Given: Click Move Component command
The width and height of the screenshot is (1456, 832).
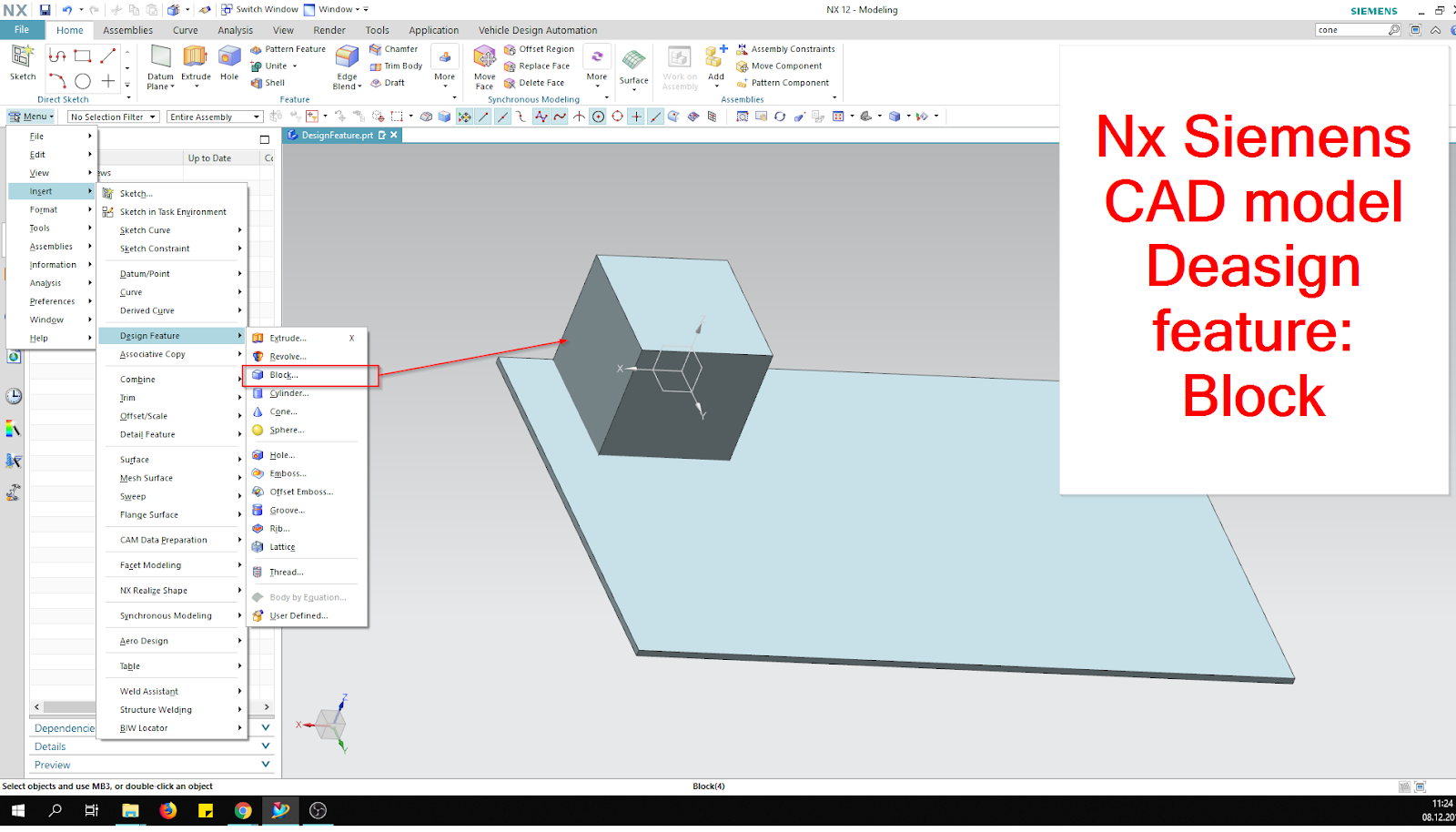Looking at the screenshot, I should 780,66.
